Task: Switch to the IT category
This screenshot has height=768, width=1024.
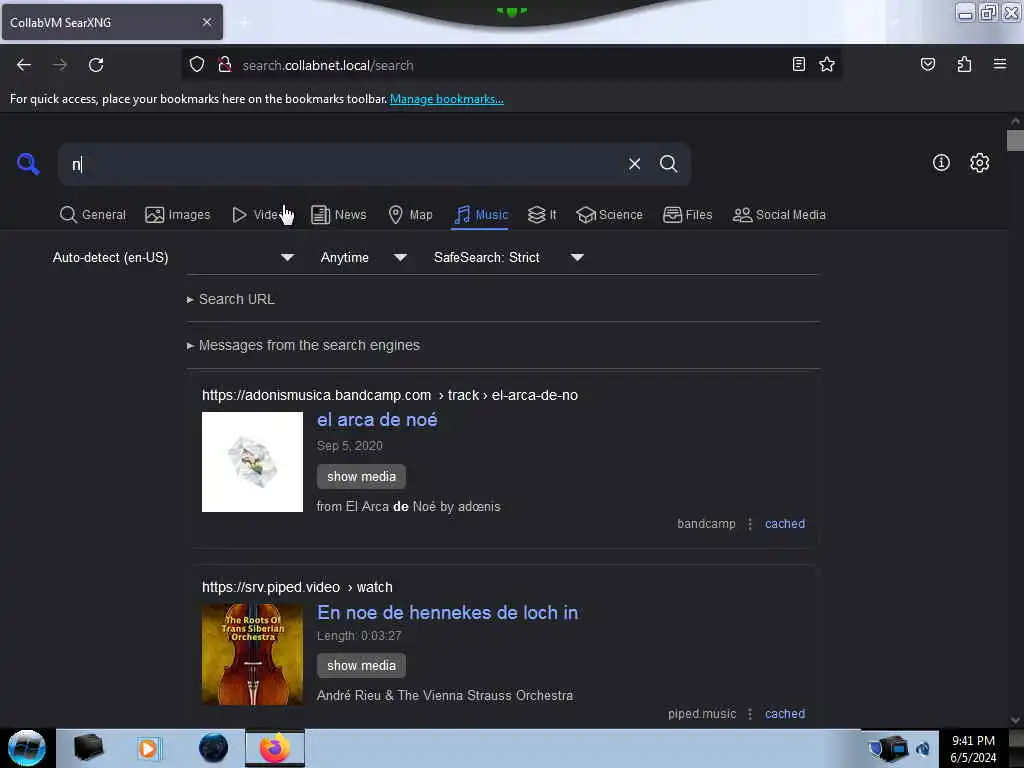Action: pos(542,215)
